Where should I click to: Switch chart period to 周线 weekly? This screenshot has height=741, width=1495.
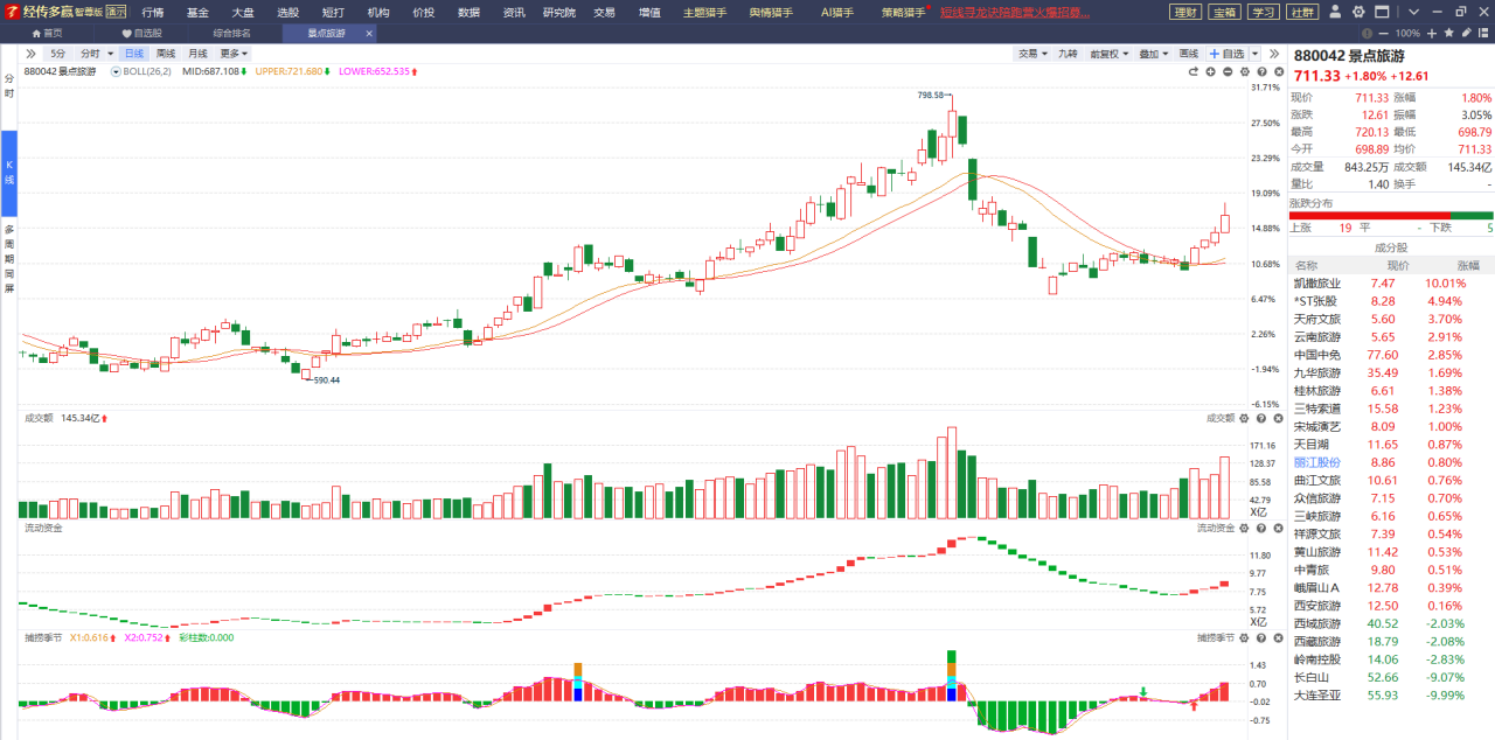tap(166, 53)
